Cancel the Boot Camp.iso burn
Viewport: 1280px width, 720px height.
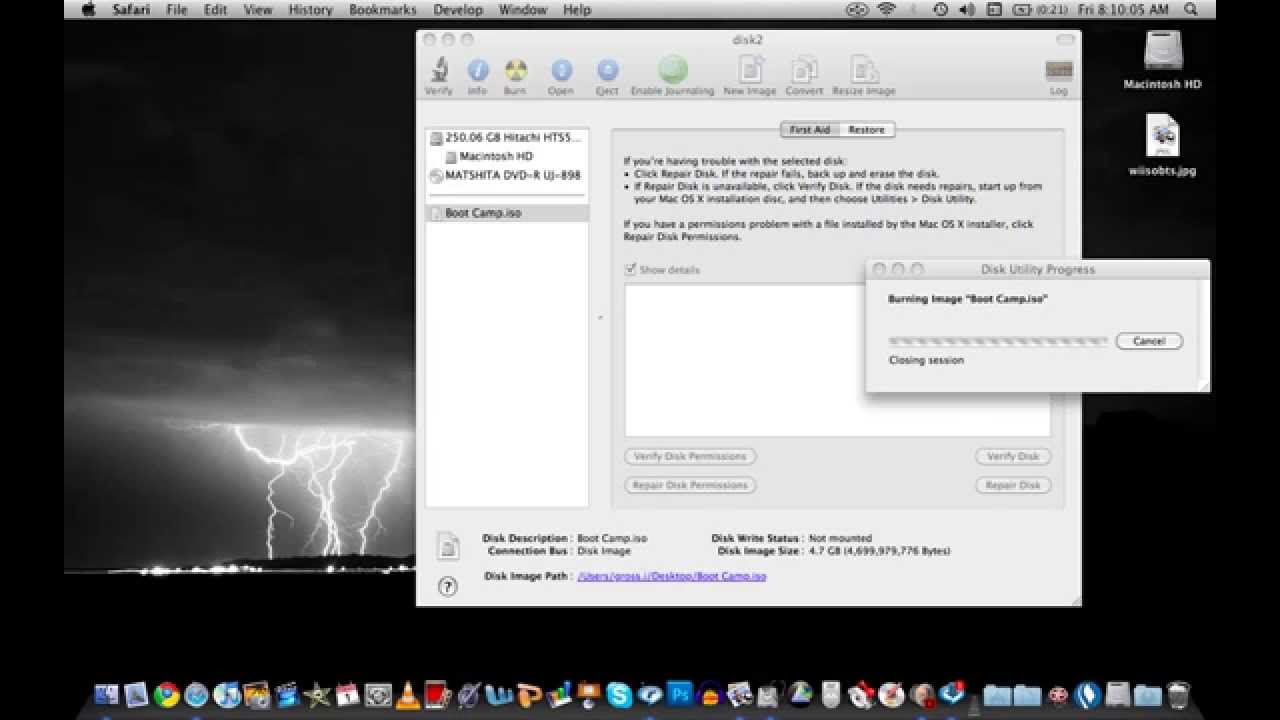click(x=1149, y=341)
